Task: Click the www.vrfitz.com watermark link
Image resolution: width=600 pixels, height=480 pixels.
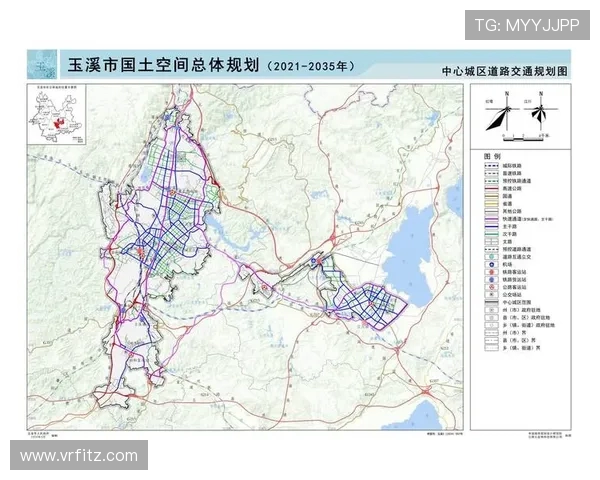Action: (79, 455)
